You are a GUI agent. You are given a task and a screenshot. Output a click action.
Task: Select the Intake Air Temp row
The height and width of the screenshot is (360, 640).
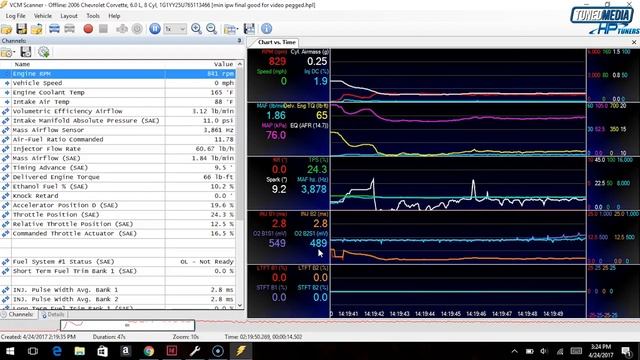(x=118, y=102)
